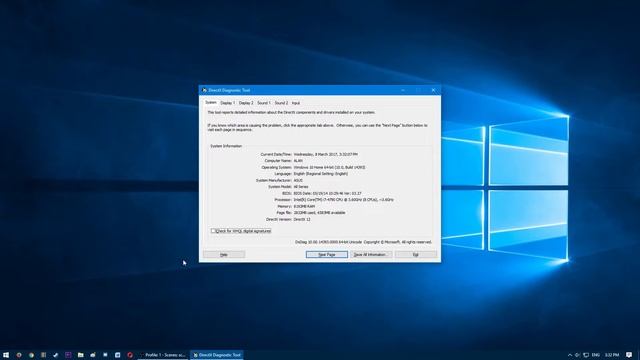640x360 pixels.
Task: Click the Operating System value Windows 10 Home
Action: (329, 167)
